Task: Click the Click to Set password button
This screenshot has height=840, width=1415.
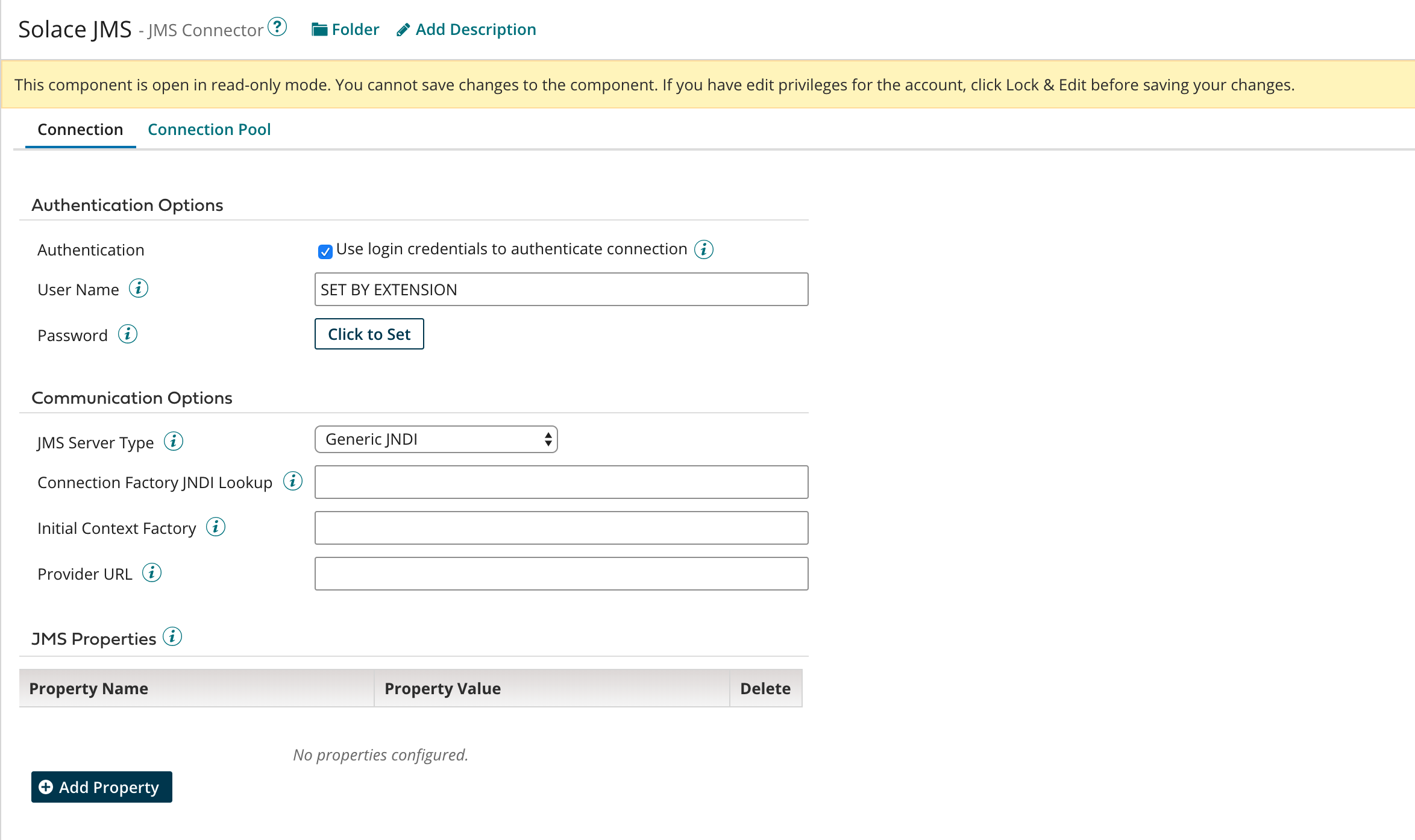Action: point(369,334)
